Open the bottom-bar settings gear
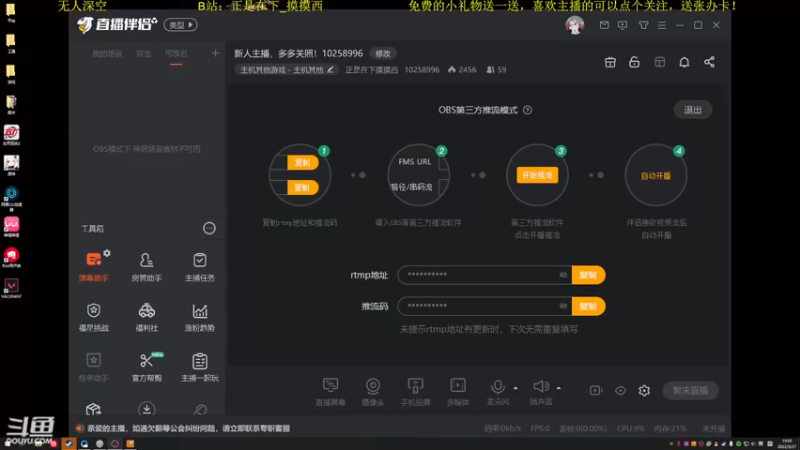Image resolution: width=800 pixels, height=450 pixels. 644,390
